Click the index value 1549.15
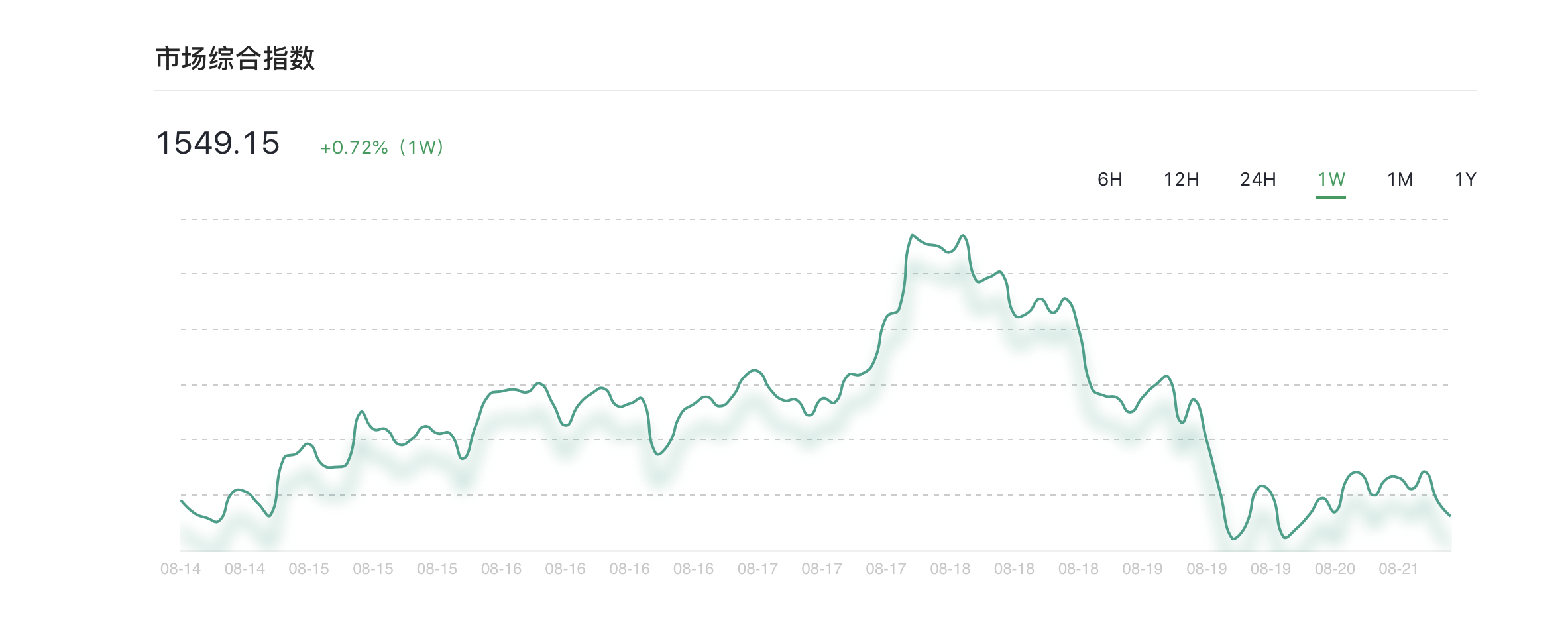This screenshot has width=1568, height=639. pos(218,143)
